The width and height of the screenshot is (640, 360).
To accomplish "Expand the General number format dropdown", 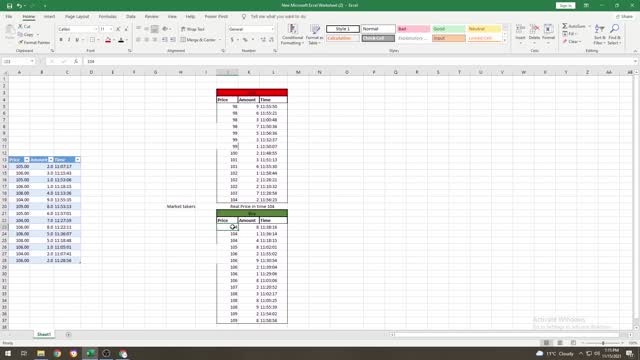I will click(x=272, y=29).
